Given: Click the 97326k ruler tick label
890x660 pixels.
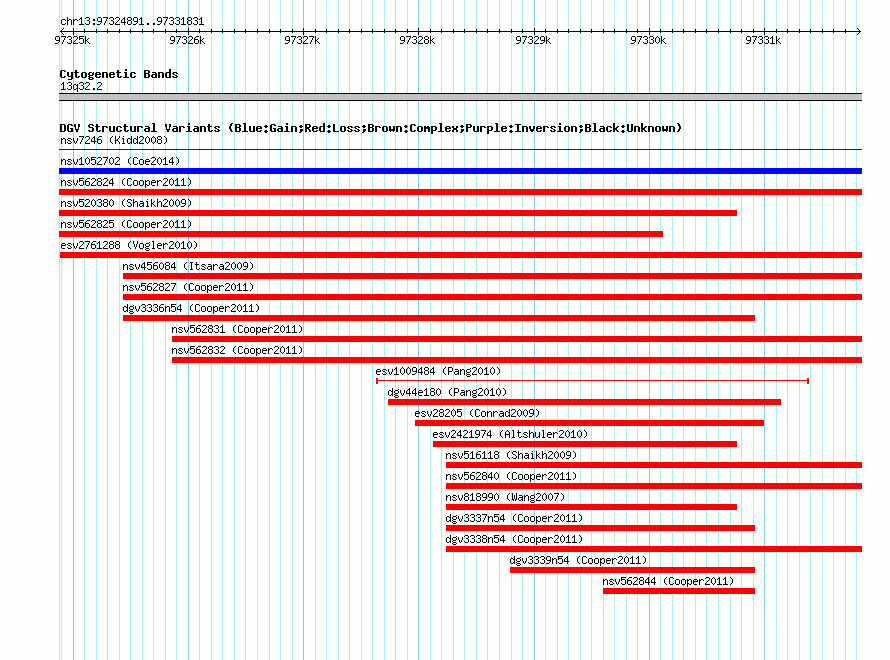Looking at the screenshot, I should point(187,40).
